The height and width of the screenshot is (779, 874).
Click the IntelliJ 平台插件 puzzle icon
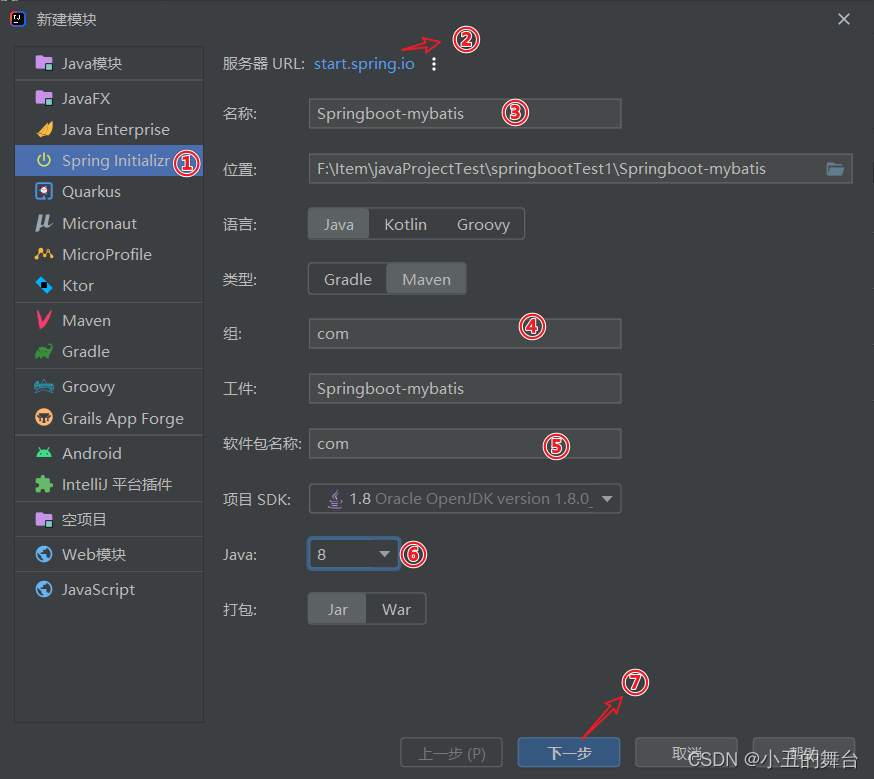click(44, 484)
